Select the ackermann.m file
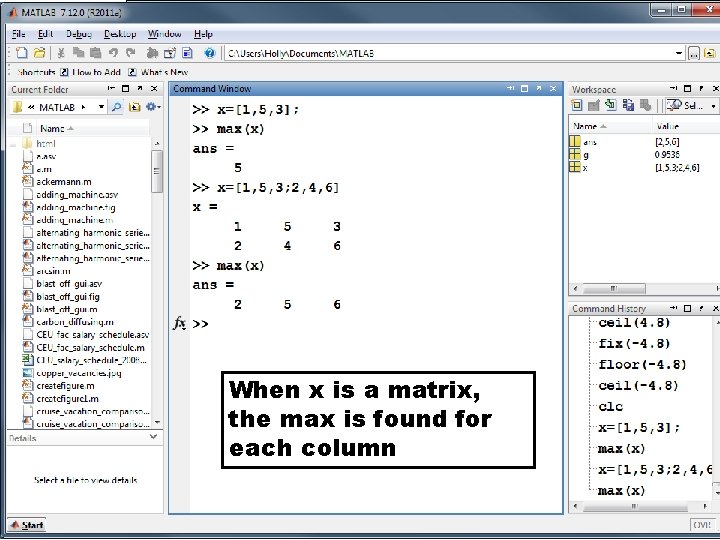Screen dimensions: 720x540 [x=64, y=182]
